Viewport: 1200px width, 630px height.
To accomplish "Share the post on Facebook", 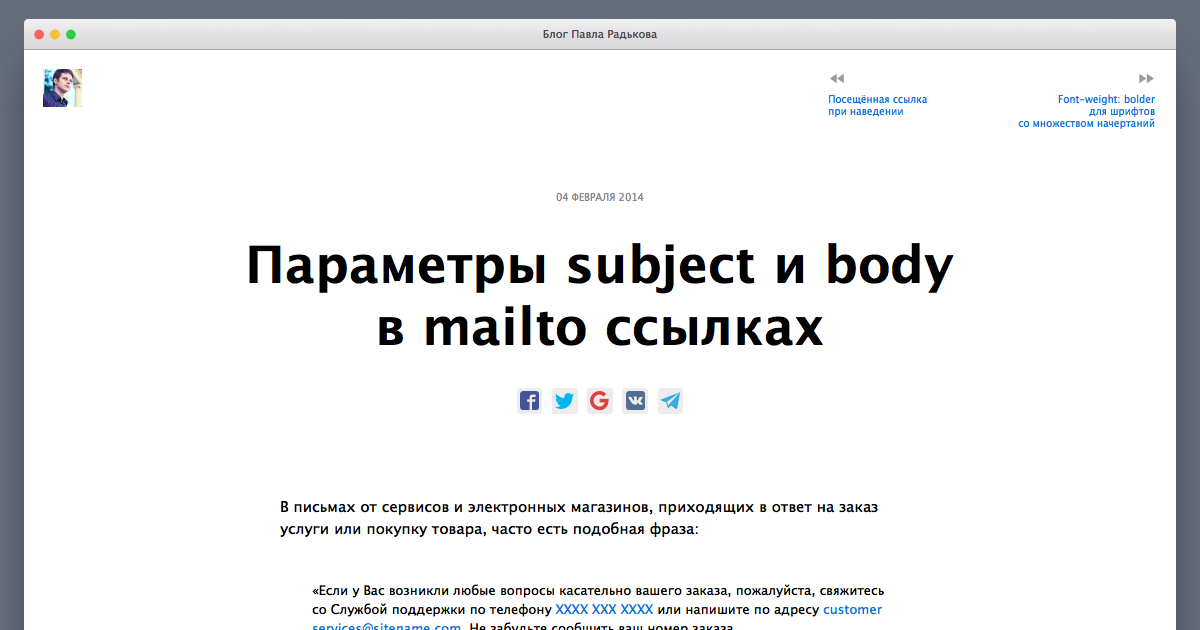I will coord(529,400).
